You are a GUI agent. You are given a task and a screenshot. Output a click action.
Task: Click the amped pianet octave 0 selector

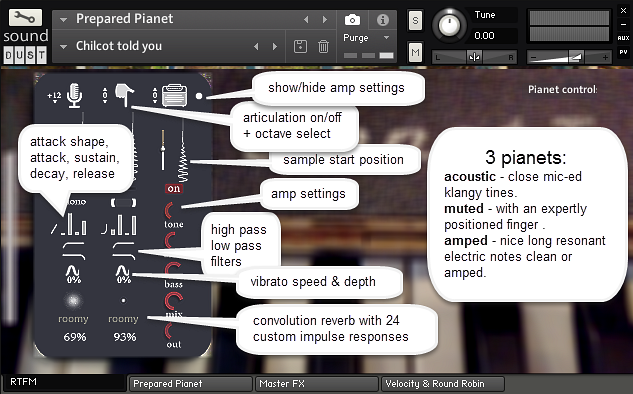pos(155,95)
